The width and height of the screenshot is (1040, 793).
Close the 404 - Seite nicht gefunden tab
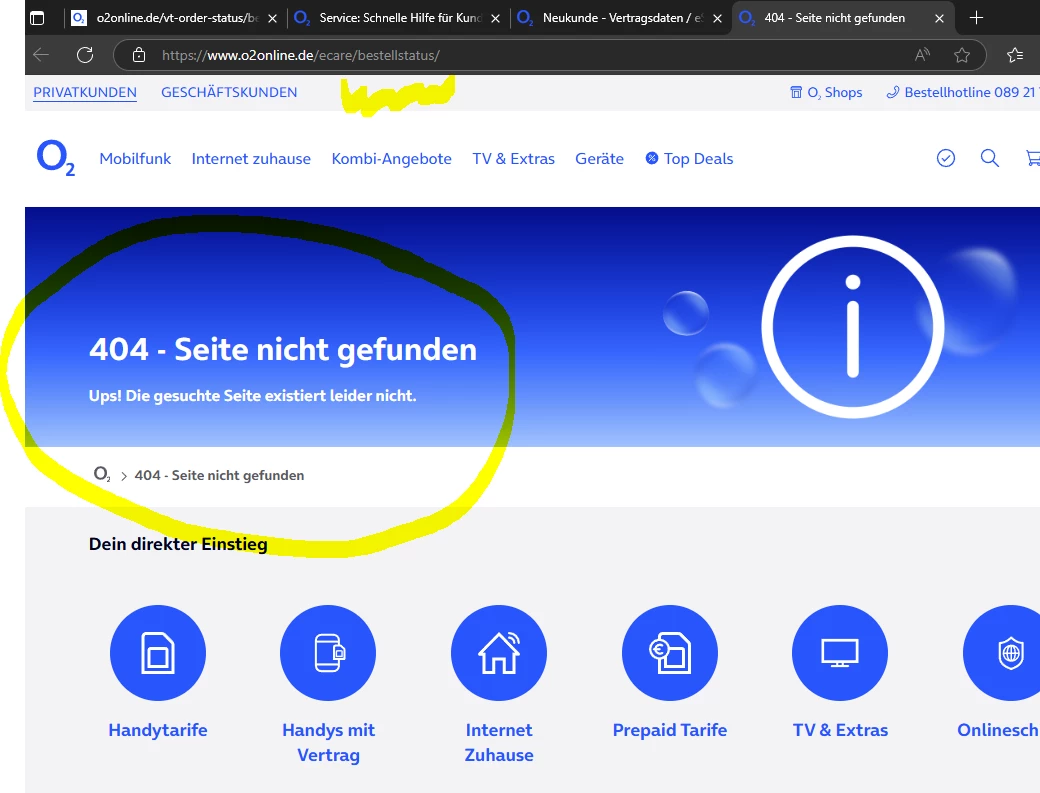click(939, 19)
